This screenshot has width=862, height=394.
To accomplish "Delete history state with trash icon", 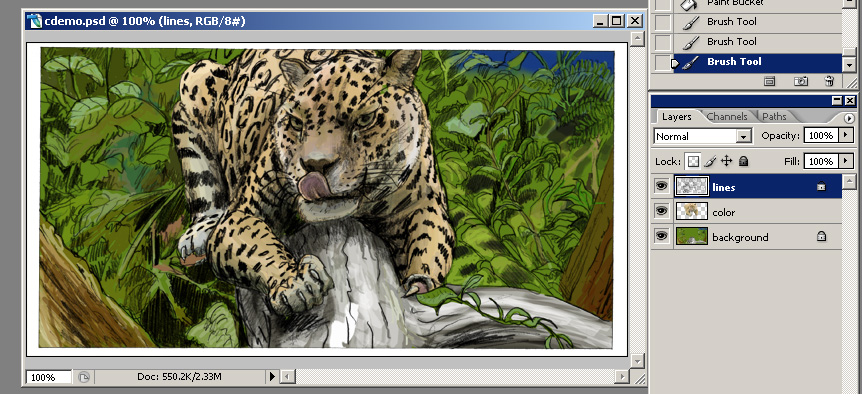I will (x=830, y=81).
